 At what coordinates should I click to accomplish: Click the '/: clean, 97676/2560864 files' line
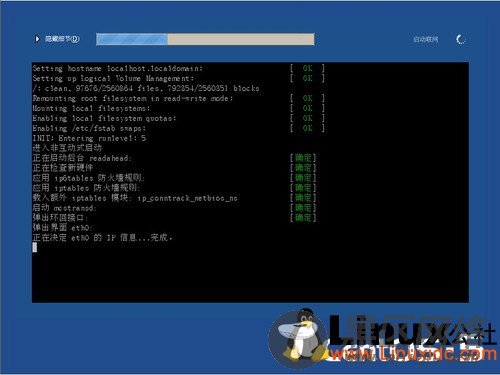146,89
